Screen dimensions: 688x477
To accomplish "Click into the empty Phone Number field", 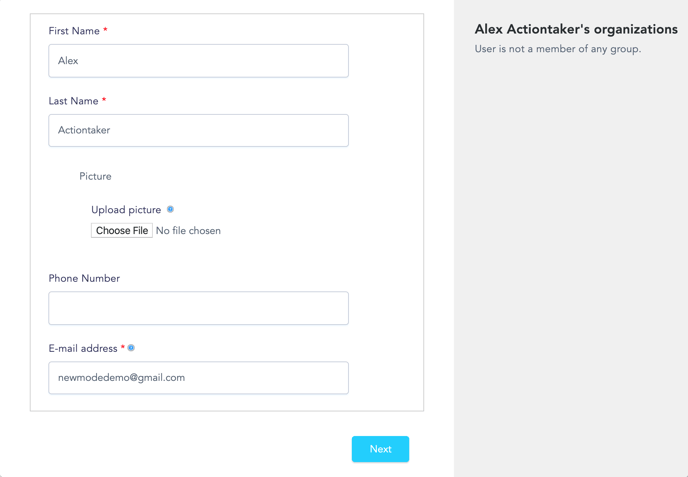I will coord(198,308).
